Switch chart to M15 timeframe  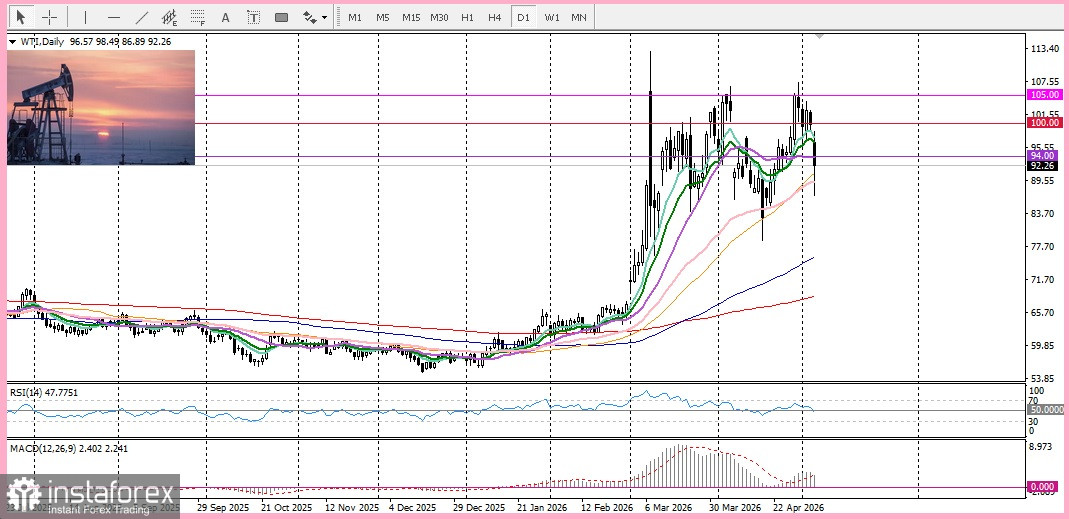click(410, 17)
